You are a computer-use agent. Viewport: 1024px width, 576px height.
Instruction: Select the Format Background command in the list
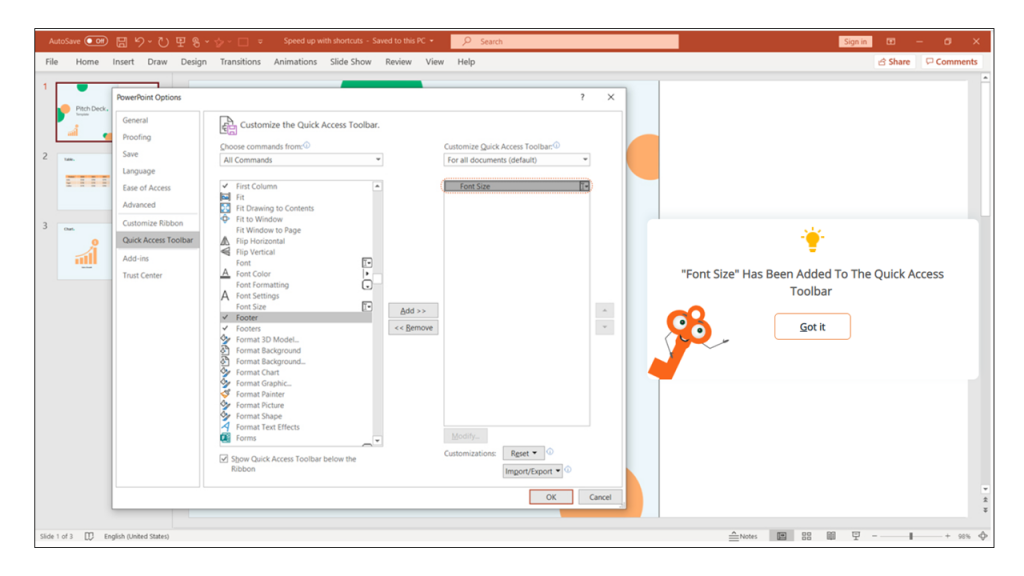271,350
